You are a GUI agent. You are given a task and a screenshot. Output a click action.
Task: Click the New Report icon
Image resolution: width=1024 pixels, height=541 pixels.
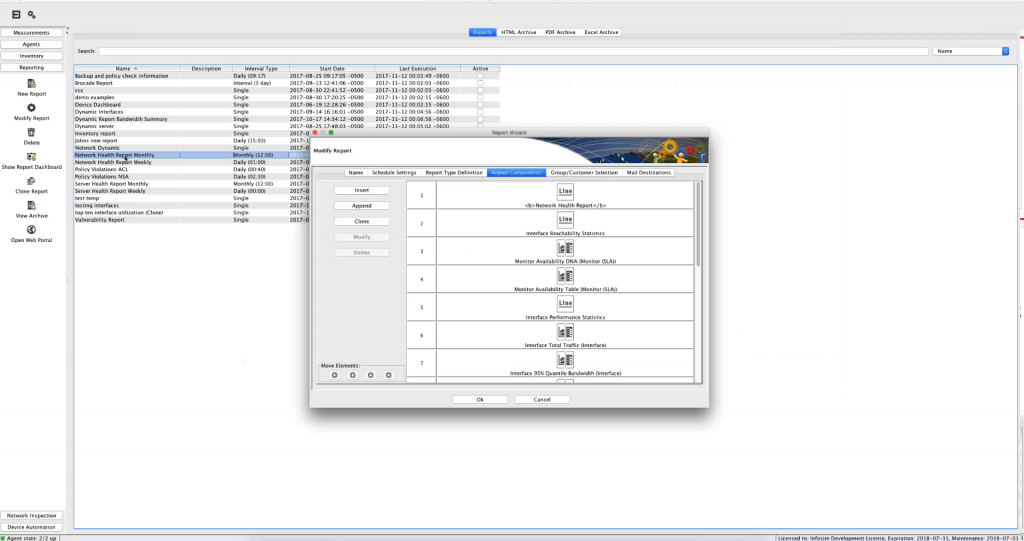pos(31,84)
